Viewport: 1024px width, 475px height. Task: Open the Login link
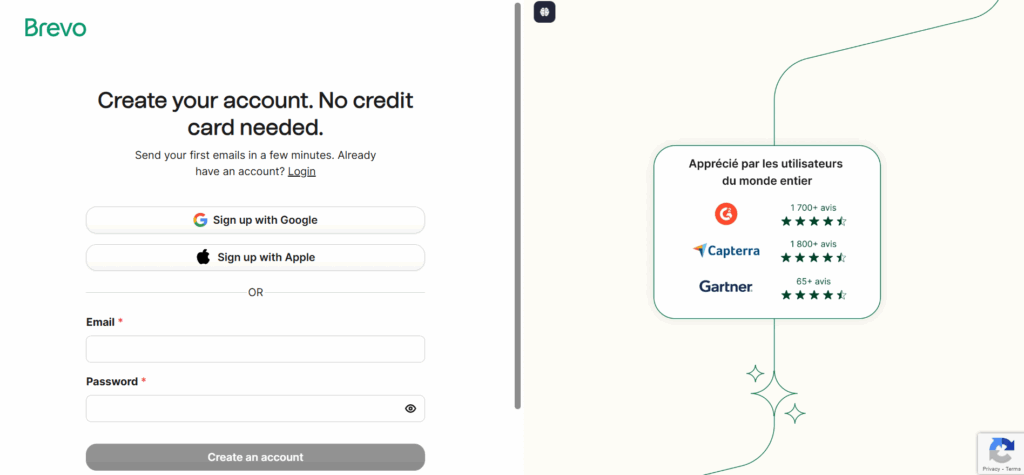tap(302, 171)
